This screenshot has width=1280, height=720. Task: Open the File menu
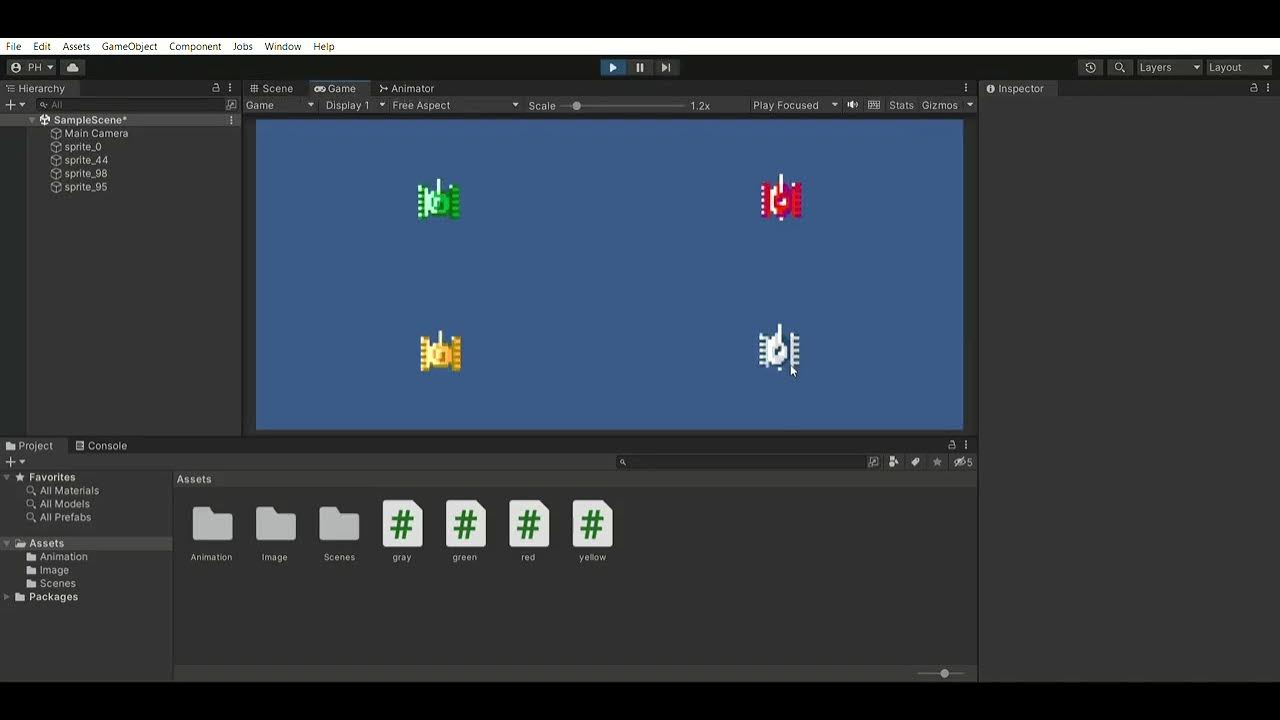(x=14, y=46)
